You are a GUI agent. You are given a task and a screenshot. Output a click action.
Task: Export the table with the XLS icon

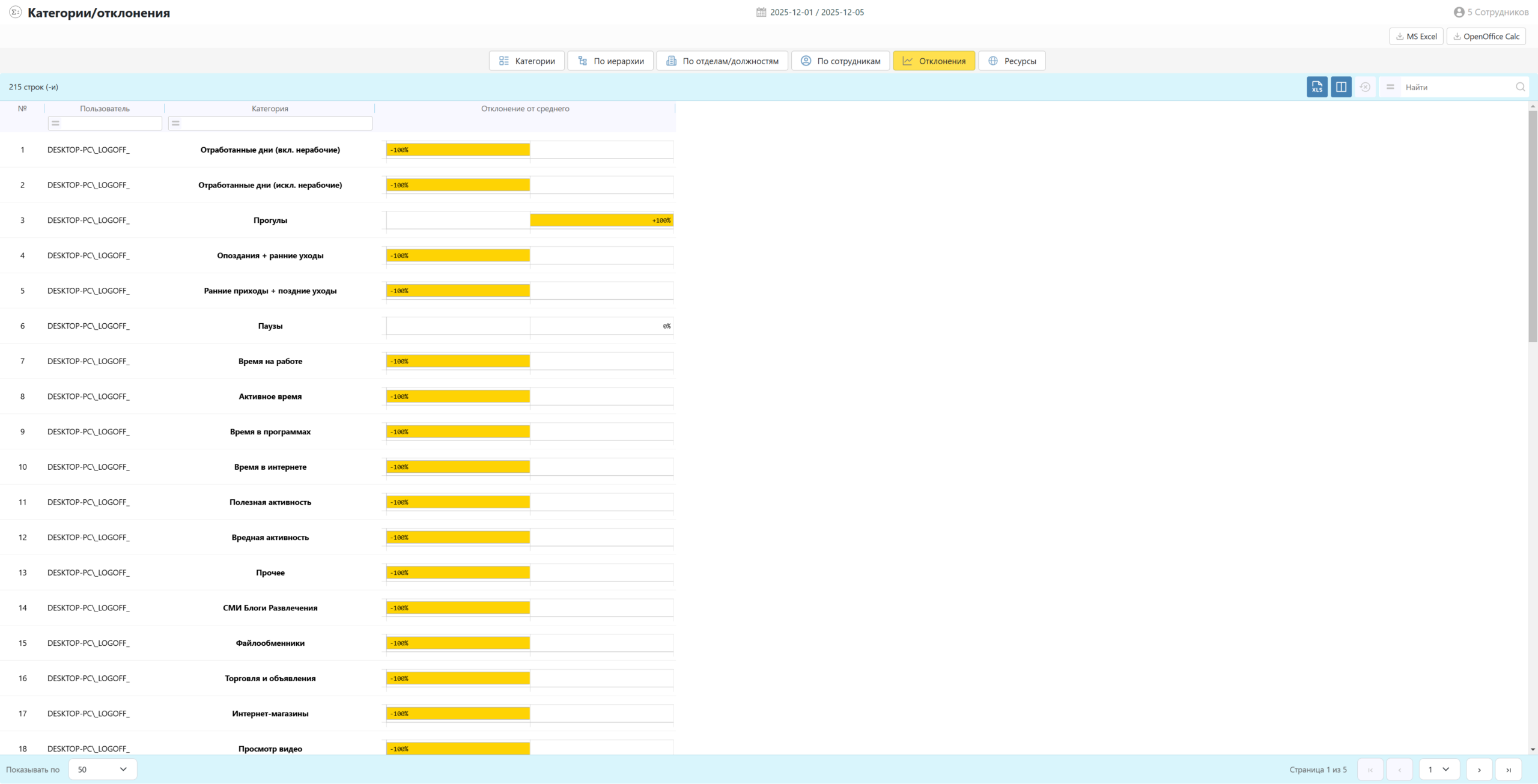pos(1316,87)
